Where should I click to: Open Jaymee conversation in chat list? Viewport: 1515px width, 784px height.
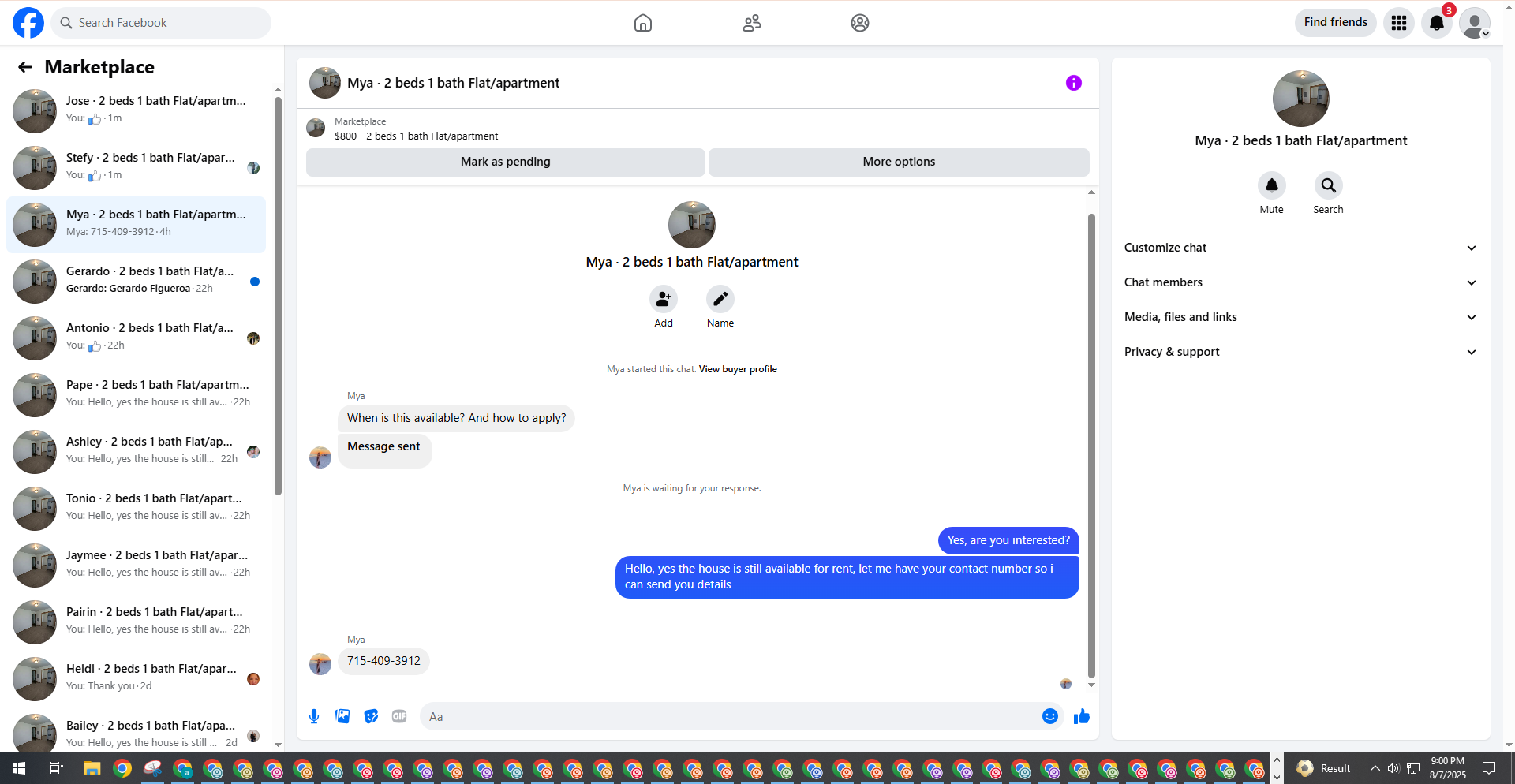[x=136, y=565]
